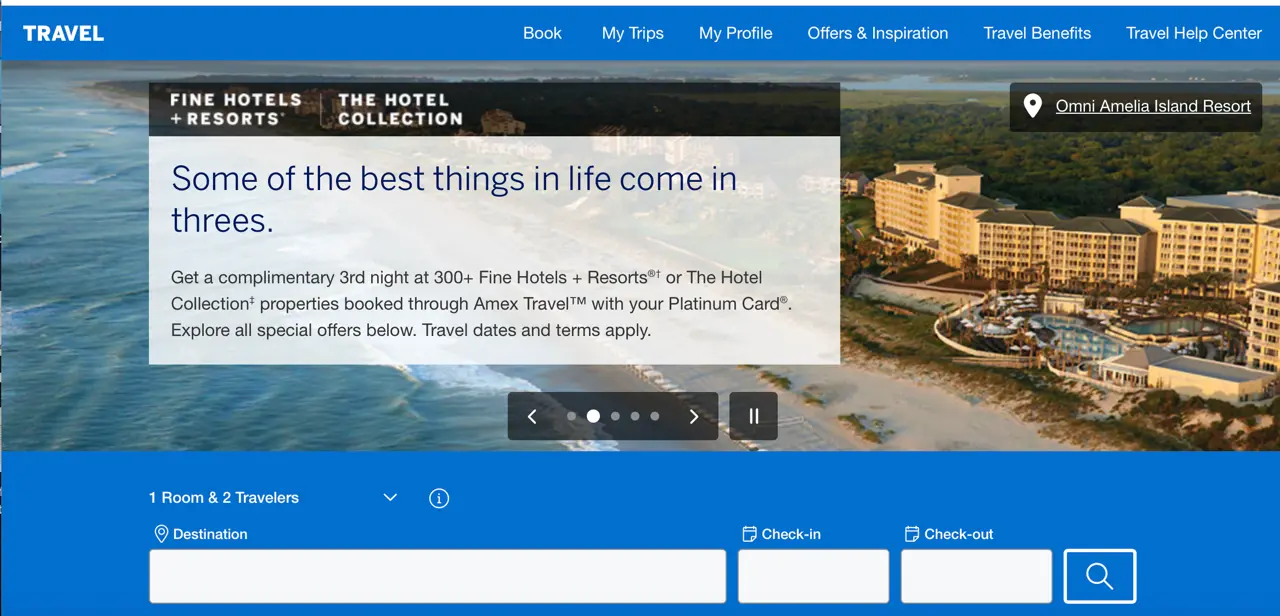Click the Check-out calendar icon
This screenshot has width=1280, height=616.
click(x=911, y=534)
